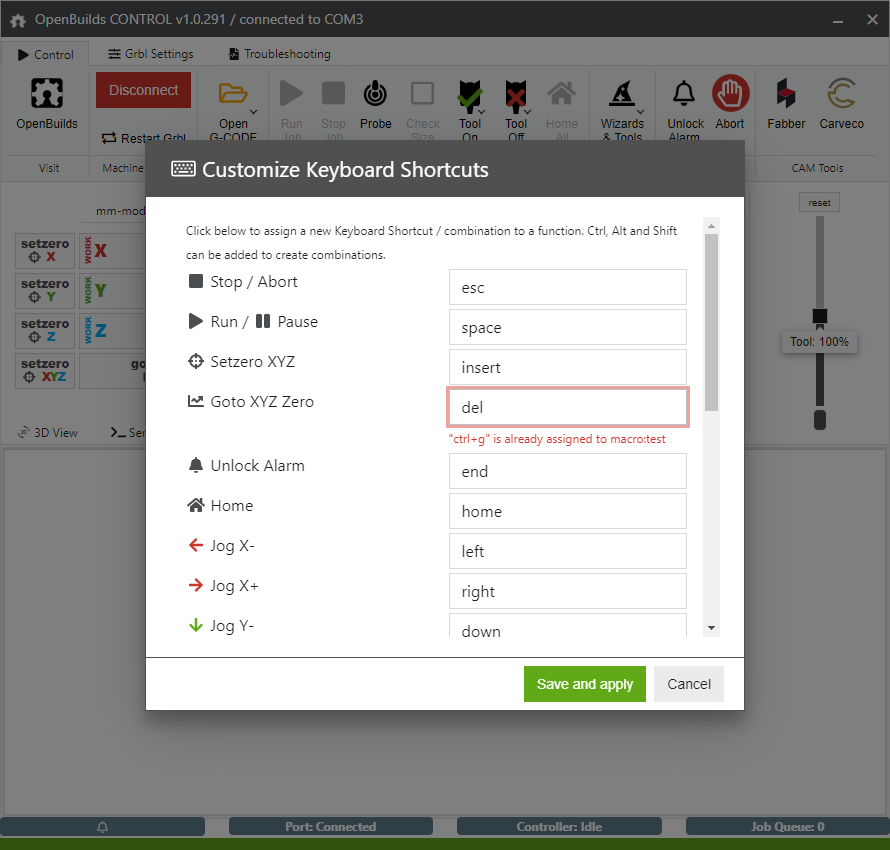890x850 pixels.
Task: Click Save and apply
Action: point(584,684)
